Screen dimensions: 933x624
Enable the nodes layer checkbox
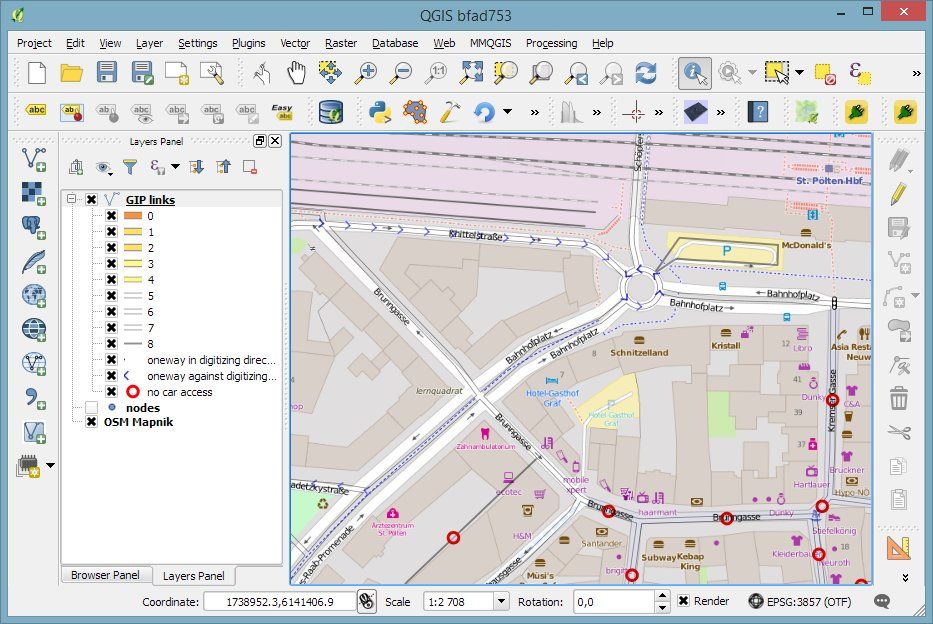click(x=91, y=408)
